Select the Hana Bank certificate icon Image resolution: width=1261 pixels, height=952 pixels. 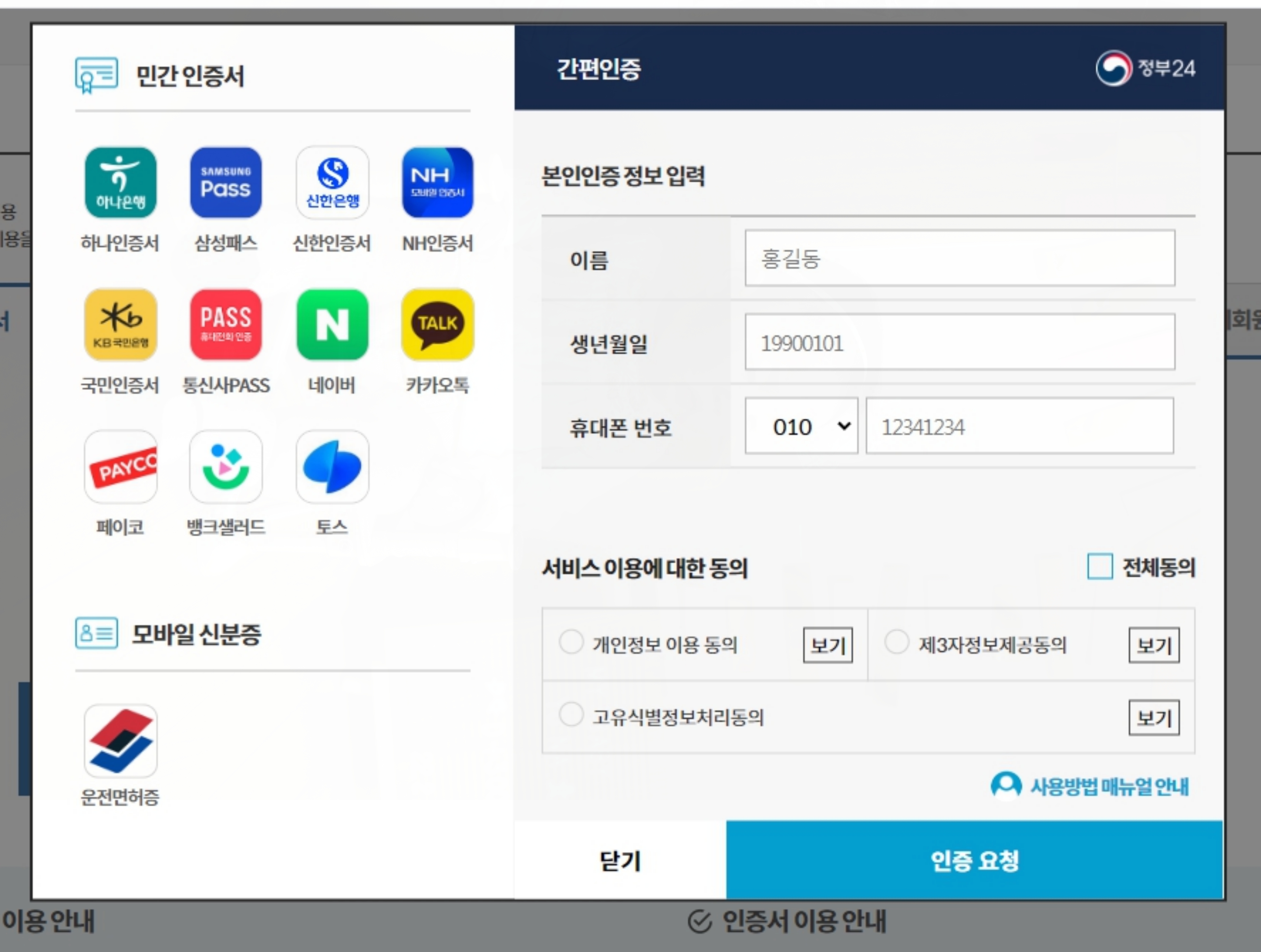coord(120,183)
